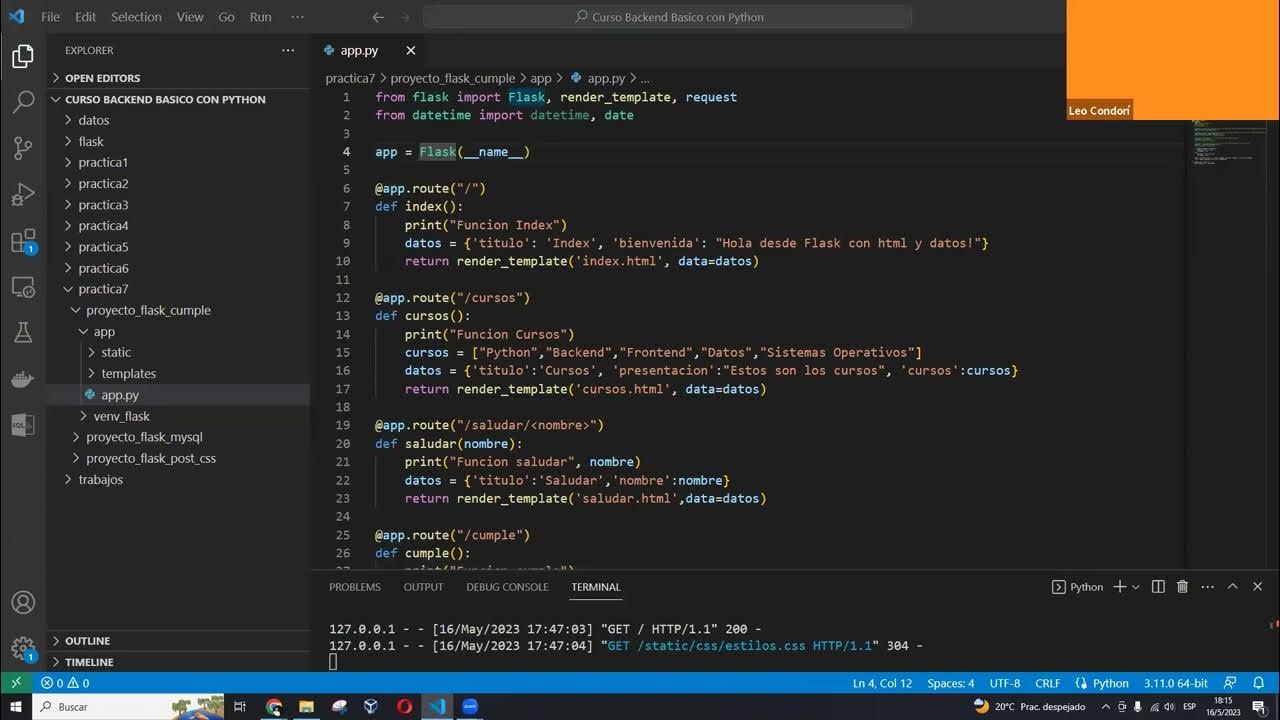Kill terminal with the trash icon
Screen dimensions: 1280x720
tap(1182, 587)
